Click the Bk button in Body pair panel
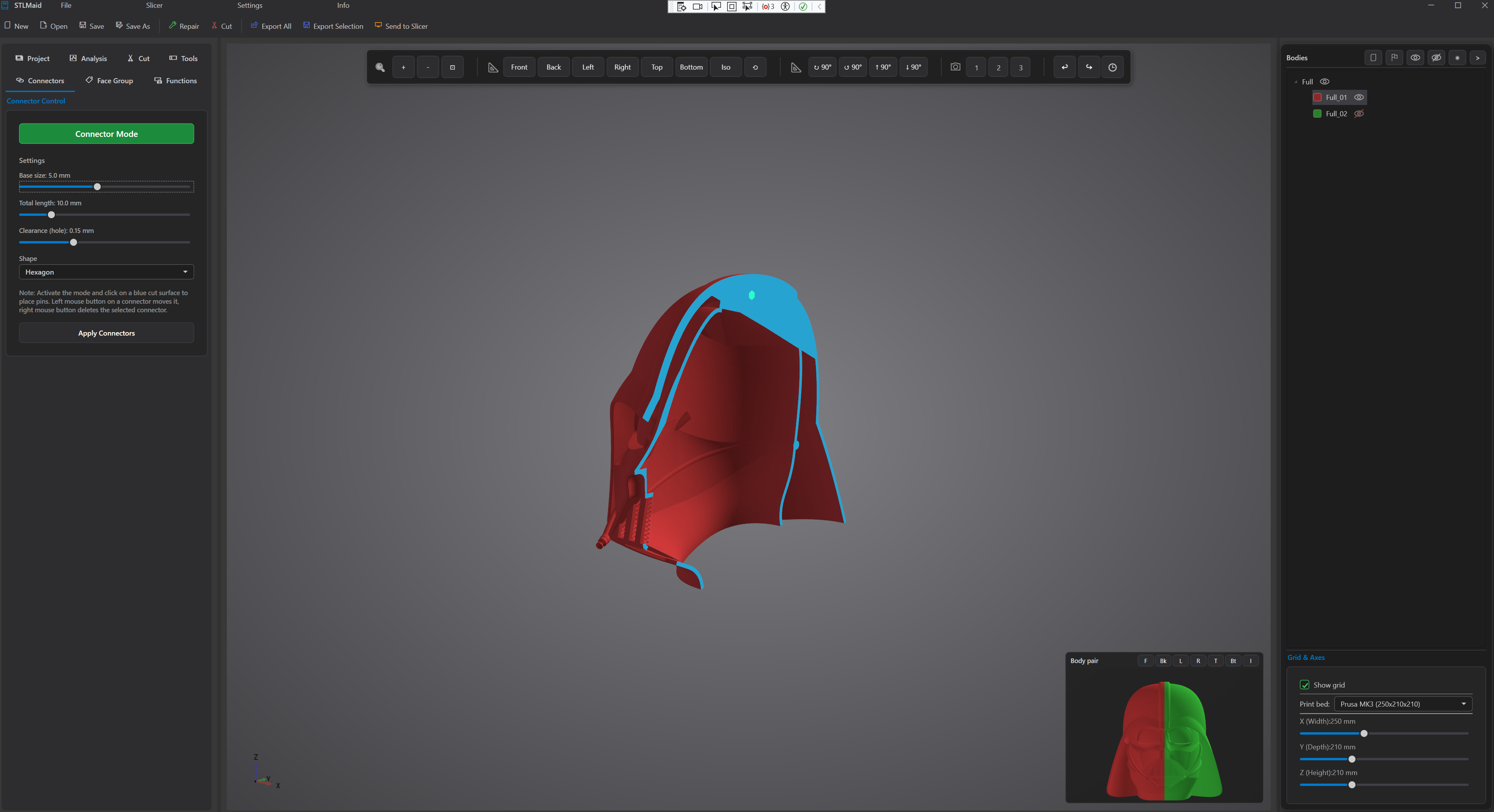 (1163, 661)
